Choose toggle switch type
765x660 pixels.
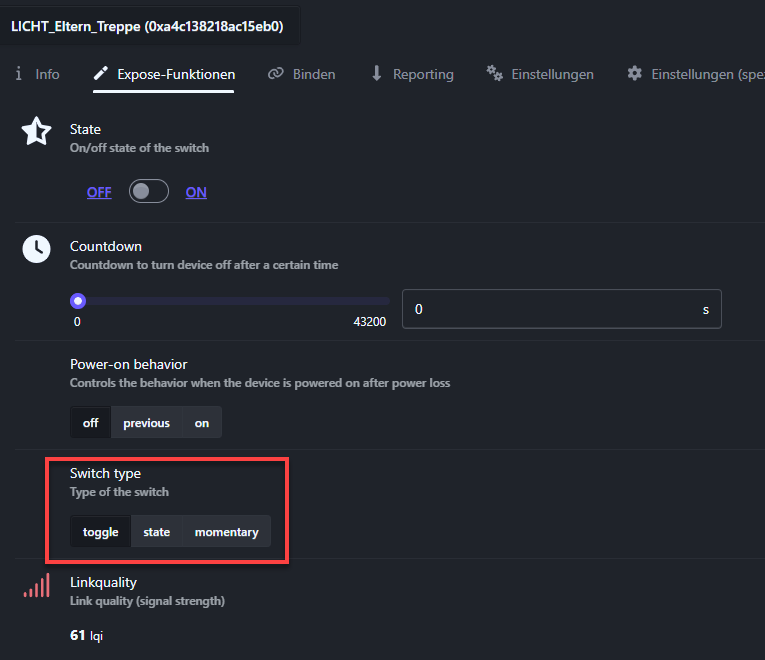click(x=100, y=532)
